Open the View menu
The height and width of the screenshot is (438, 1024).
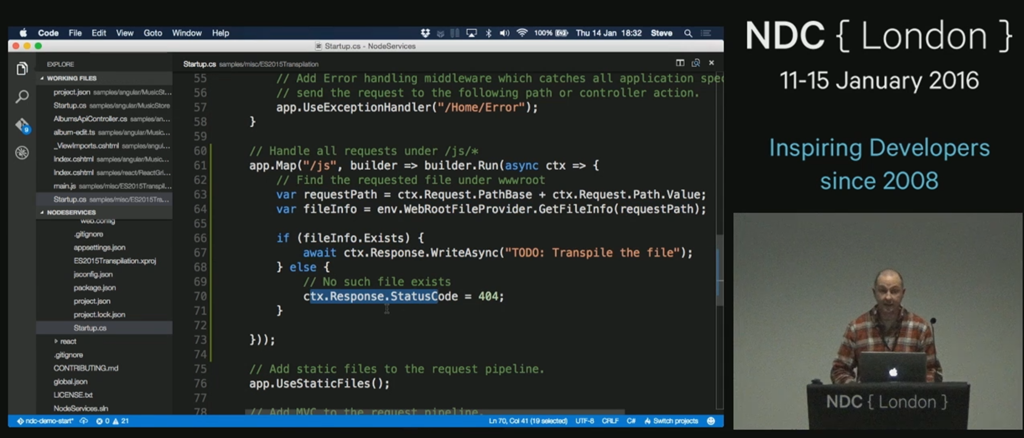(x=125, y=33)
